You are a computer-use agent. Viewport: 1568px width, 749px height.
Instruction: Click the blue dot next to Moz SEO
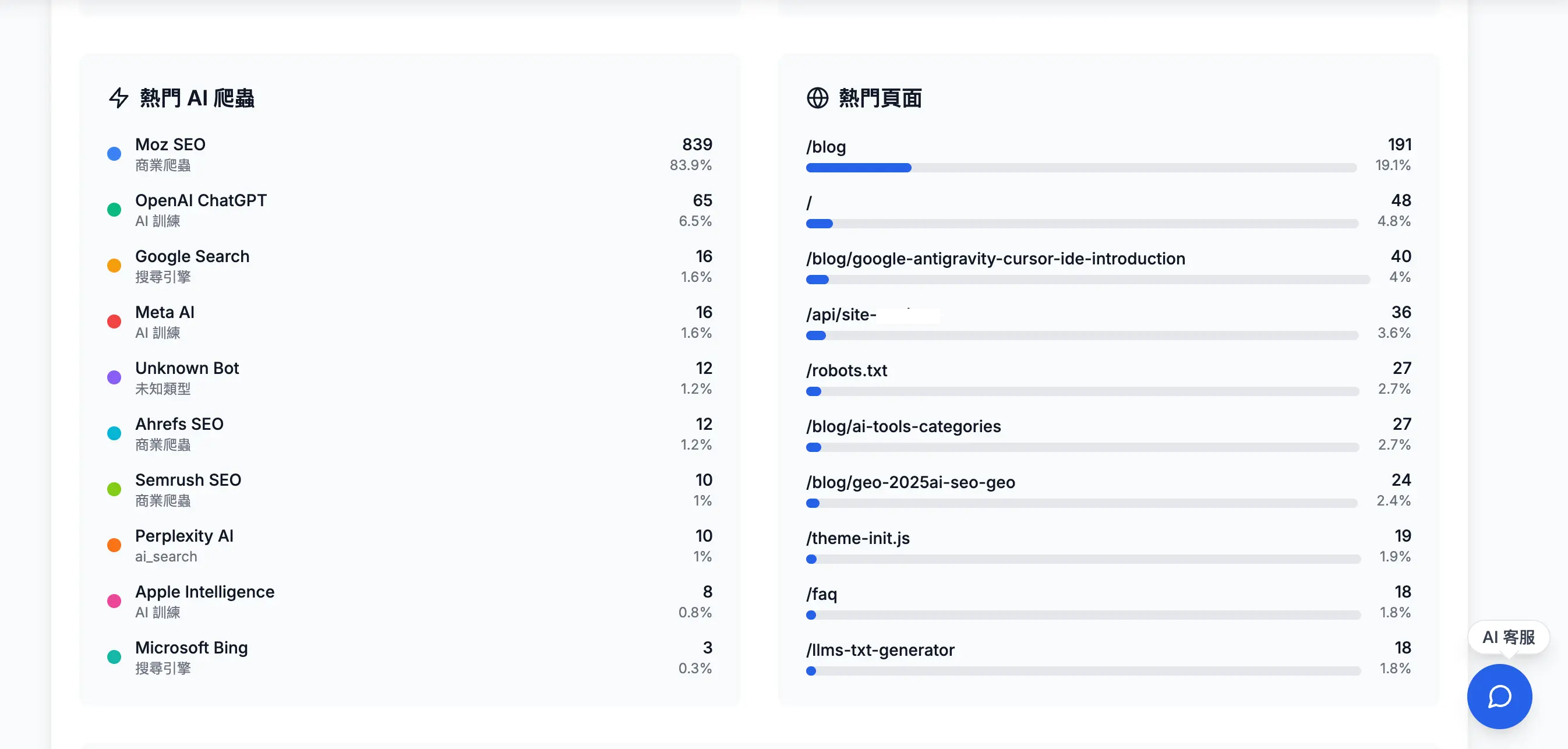click(114, 154)
